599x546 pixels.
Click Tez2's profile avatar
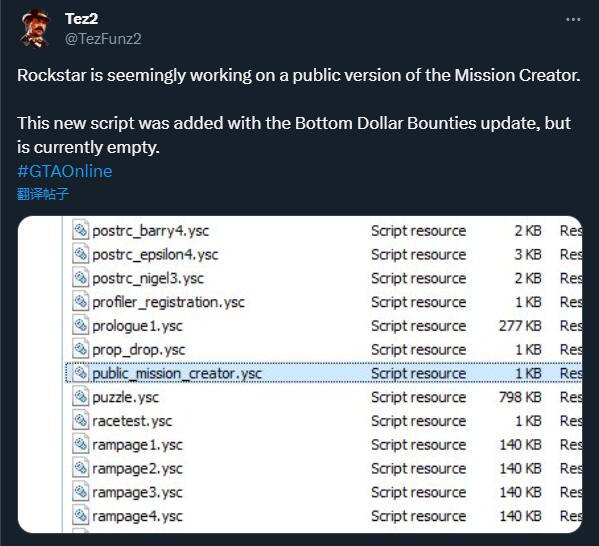tap(35, 29)
